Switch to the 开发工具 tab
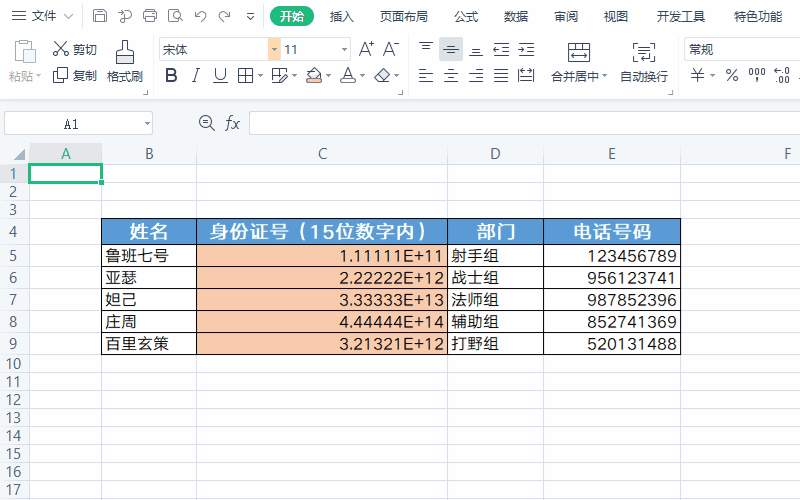Viewport: 800px width, 500px height. 681,16
